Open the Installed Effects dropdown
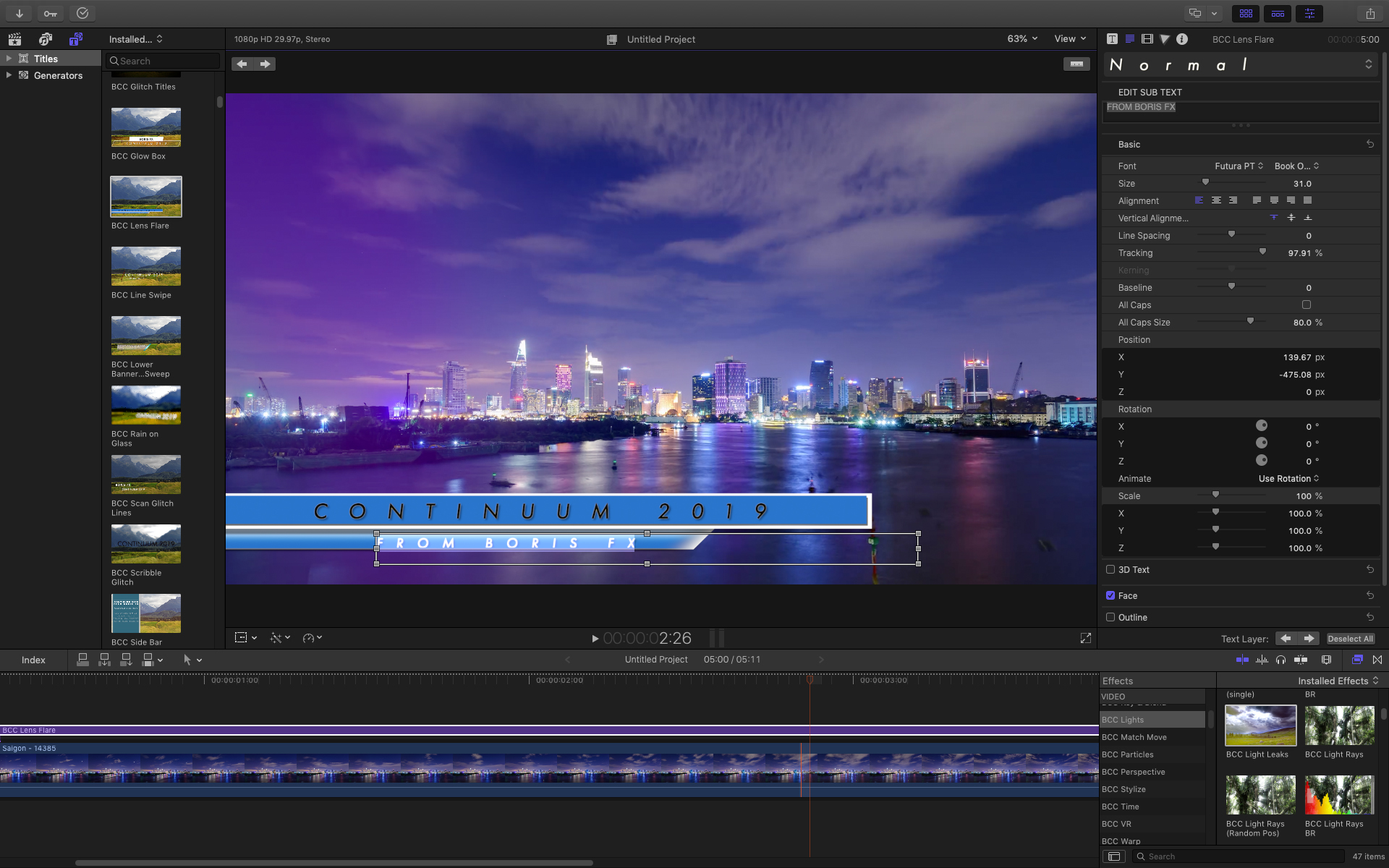Image resolution: width=1389 pixels, height=868 pixels. 1338,681
